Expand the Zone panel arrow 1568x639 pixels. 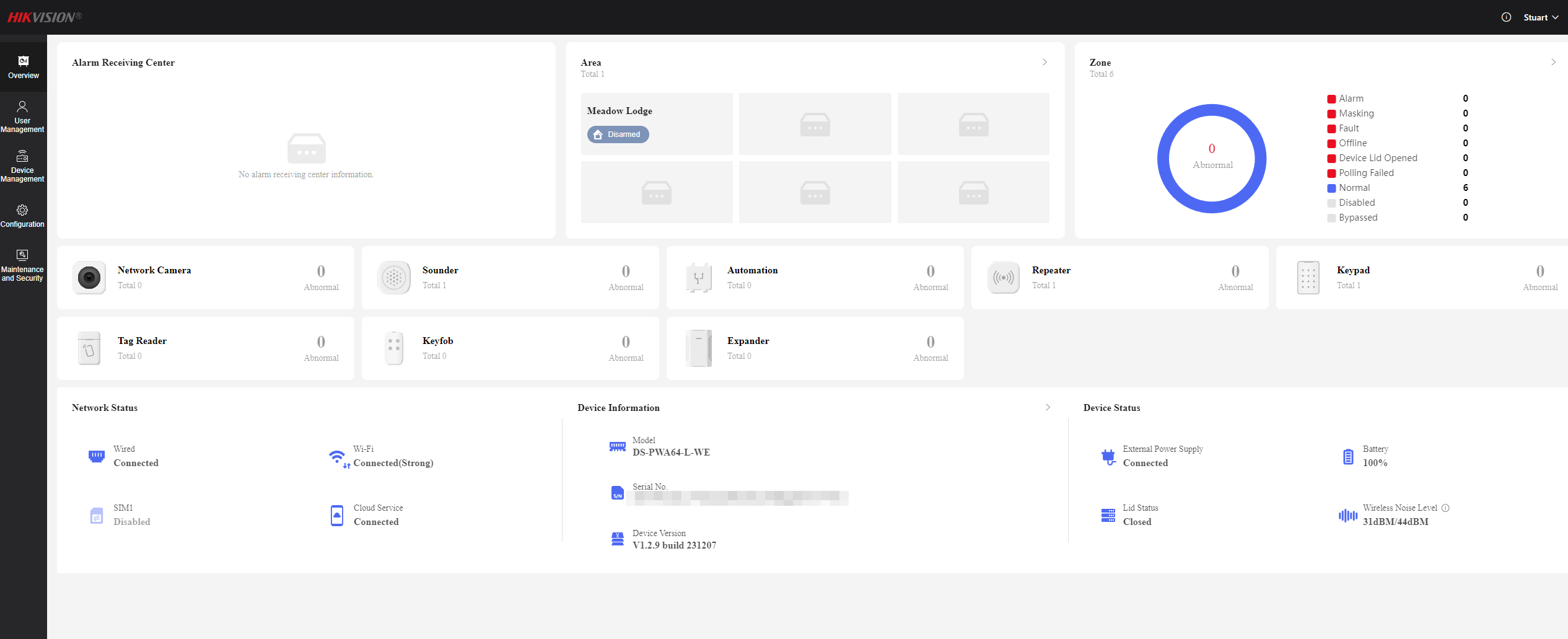(1553, 62)
